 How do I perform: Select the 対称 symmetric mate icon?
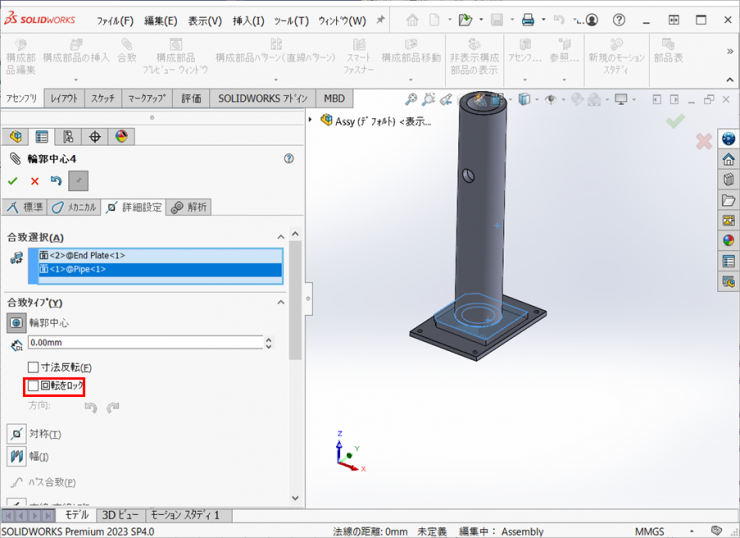pos(16,434)
